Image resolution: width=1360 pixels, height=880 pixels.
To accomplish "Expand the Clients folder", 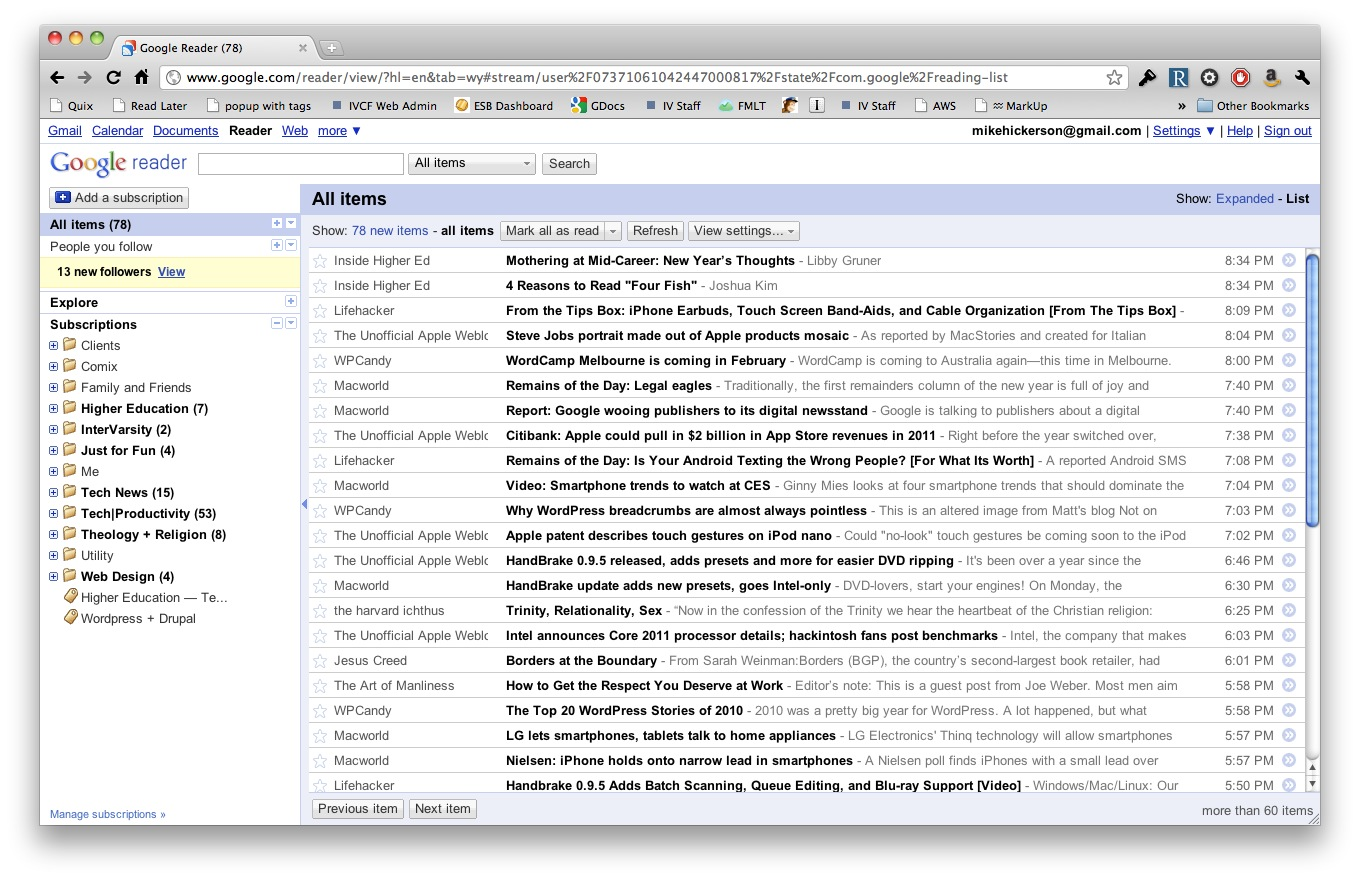I will pos(54,346).
